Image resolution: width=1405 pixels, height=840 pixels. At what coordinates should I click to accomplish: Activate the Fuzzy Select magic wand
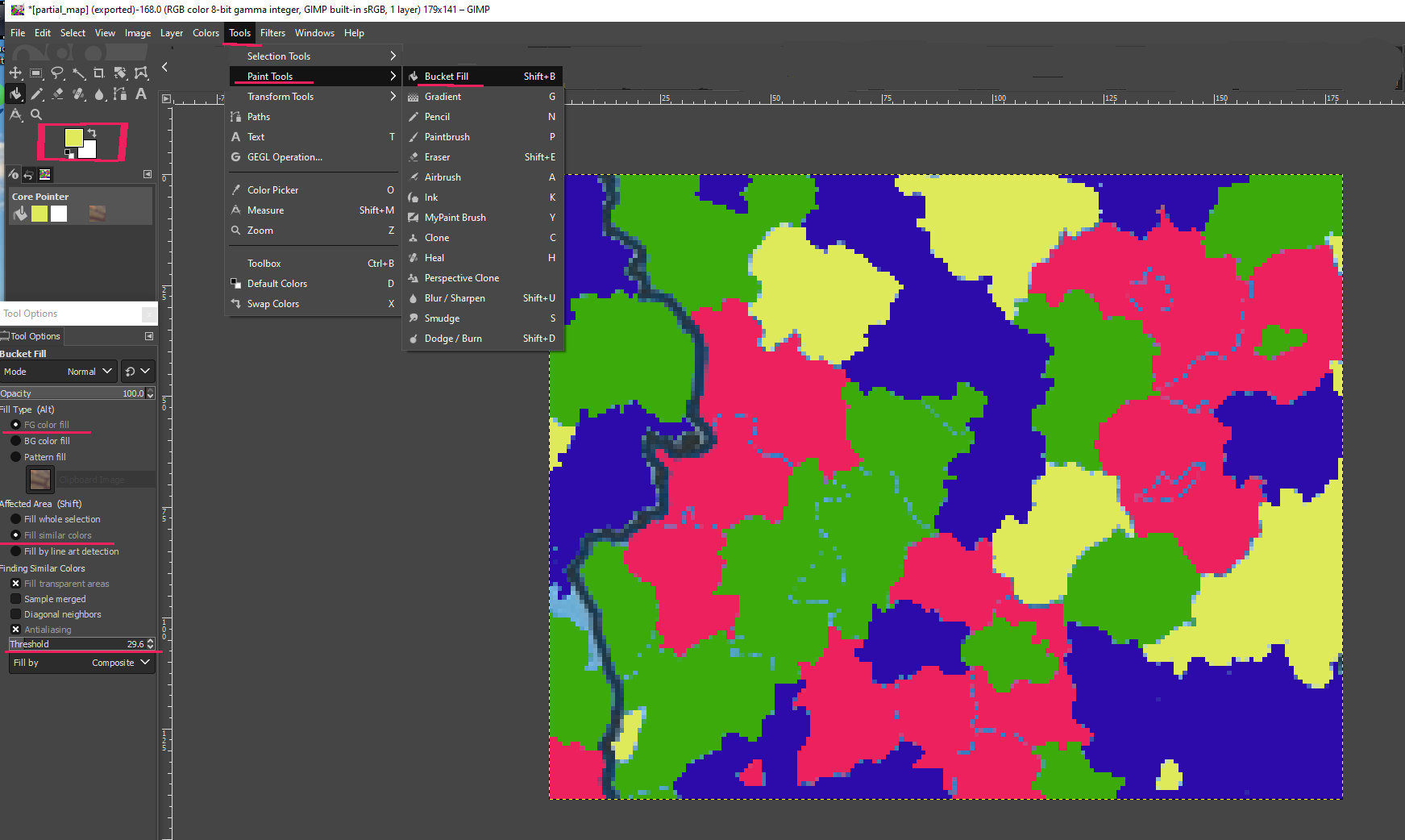pos(78,73)
